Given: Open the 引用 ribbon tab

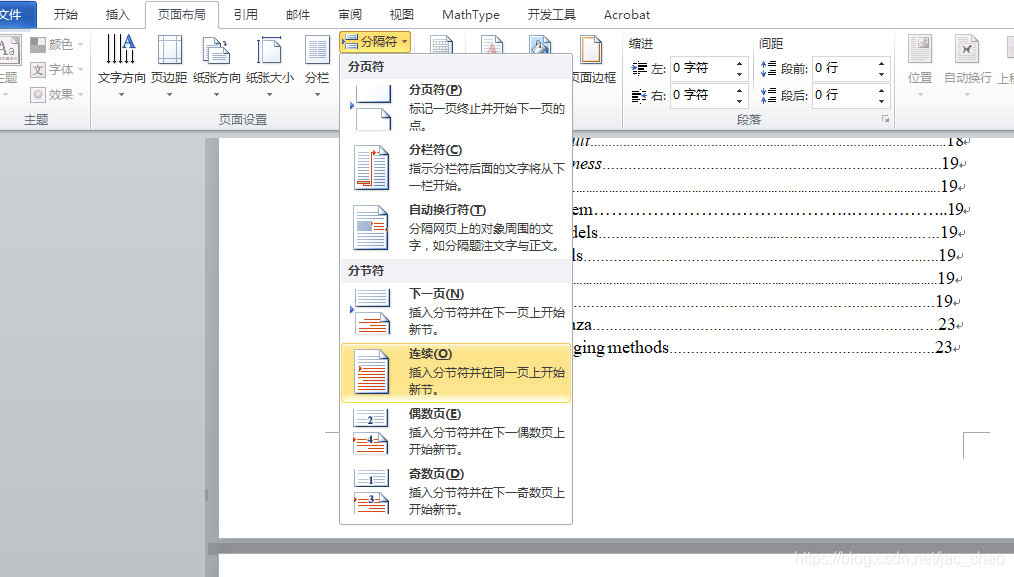Looking at the screenshot, I should coord(246,14).
